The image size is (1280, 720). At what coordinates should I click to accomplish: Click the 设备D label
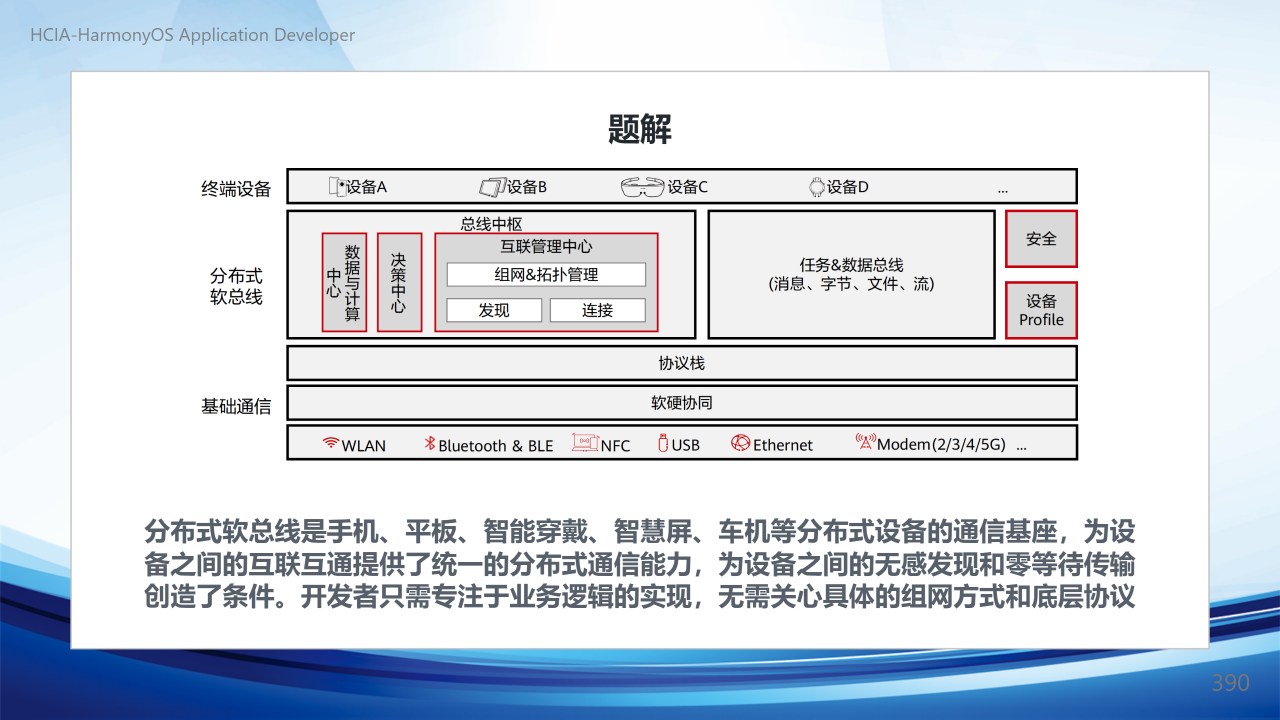click(847, 187)
